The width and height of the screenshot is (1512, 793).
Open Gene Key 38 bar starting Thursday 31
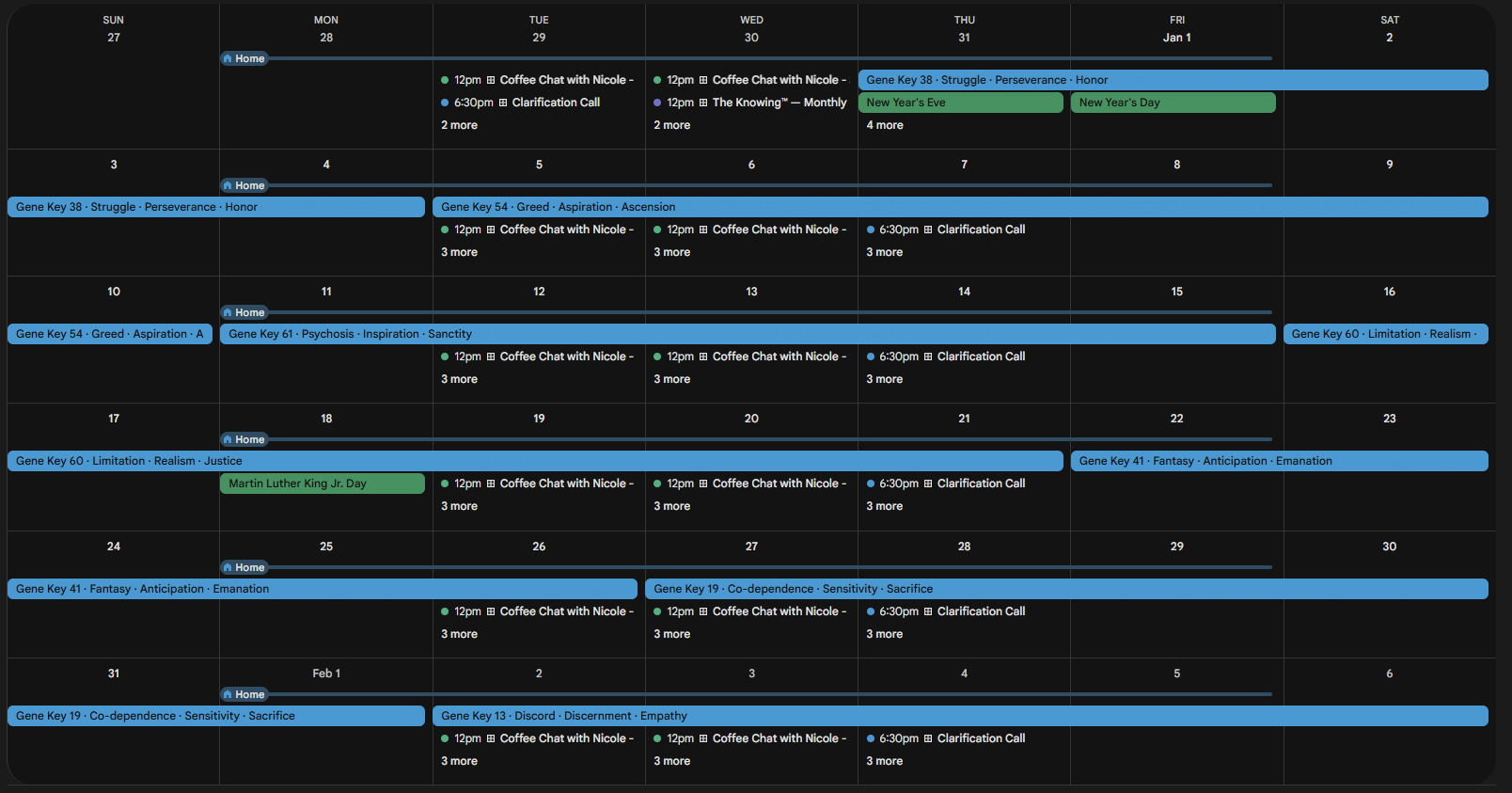(x=1173, y=80)
